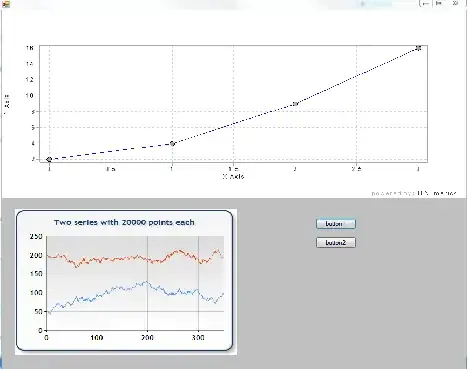469x369 pixels.
Task: Click the 300 label on the lower chart axis
Action: click(x=198, y=338)
